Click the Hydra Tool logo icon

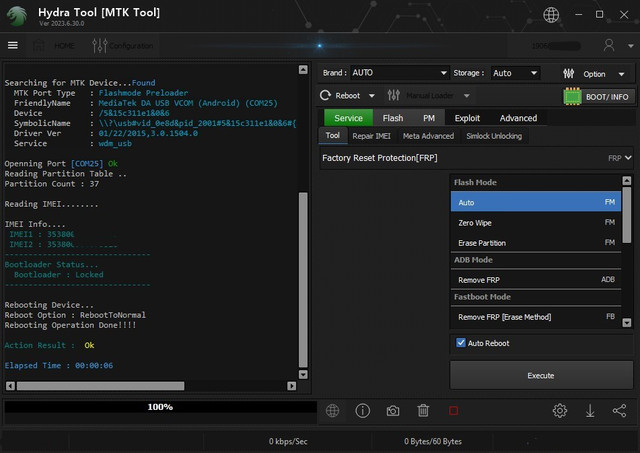click(x=17, y=16)
